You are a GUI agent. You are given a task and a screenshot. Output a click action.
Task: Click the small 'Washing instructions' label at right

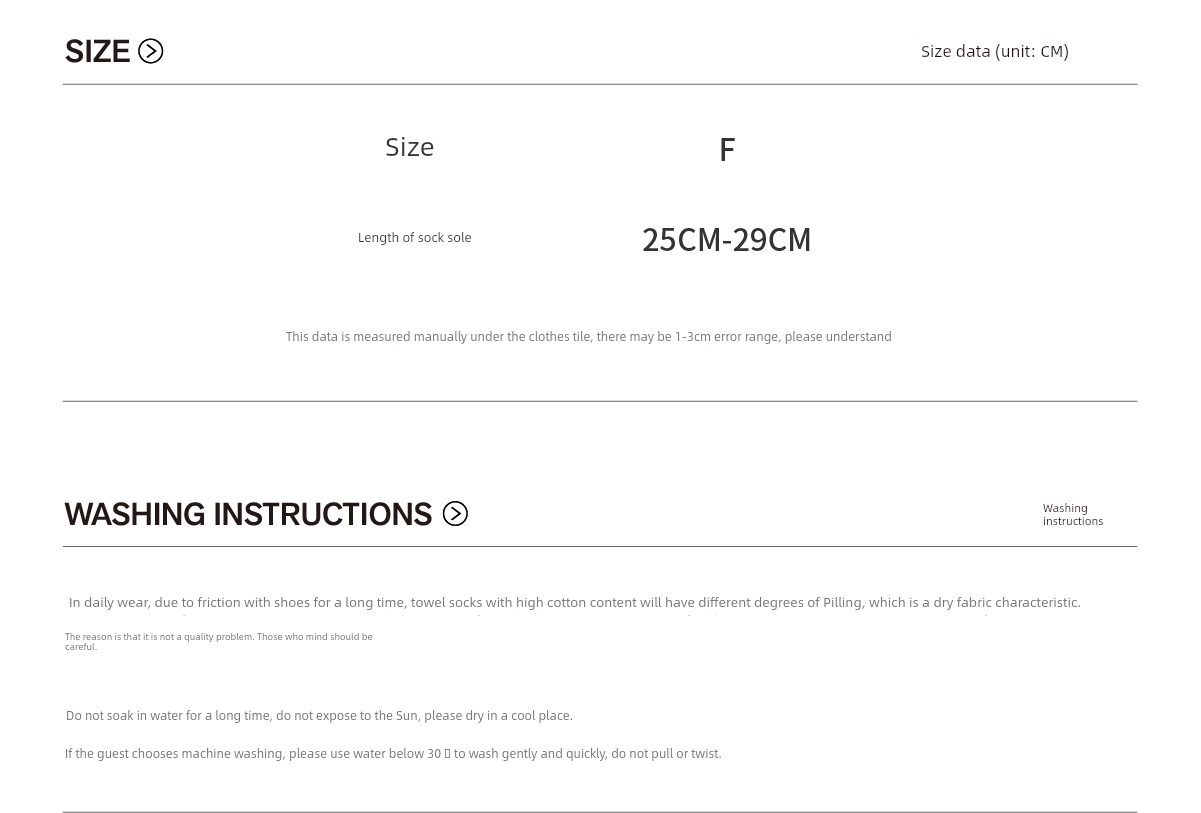[x=1073, y=515]
